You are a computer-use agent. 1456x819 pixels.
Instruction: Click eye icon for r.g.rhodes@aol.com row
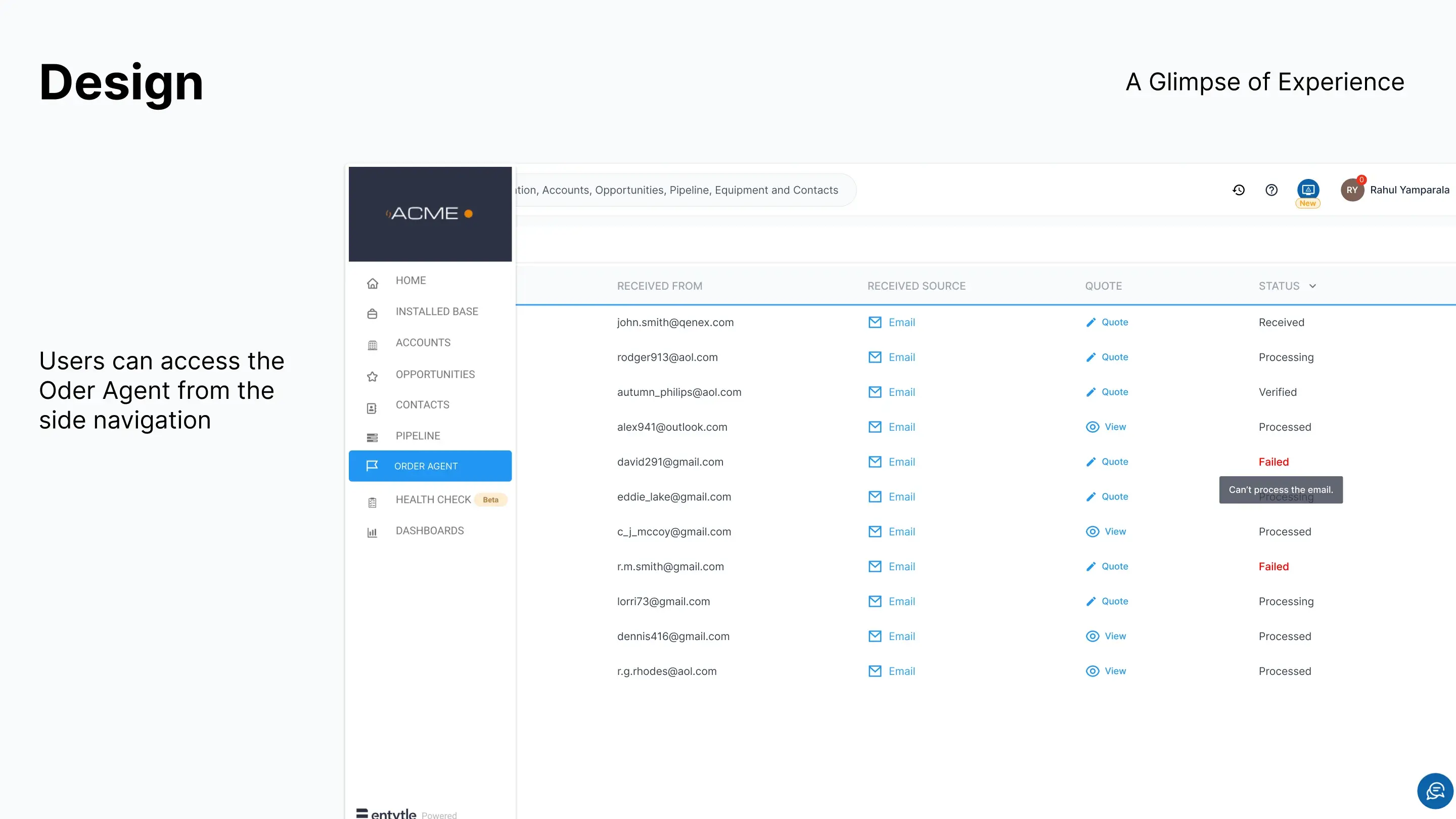point(1093,671)
